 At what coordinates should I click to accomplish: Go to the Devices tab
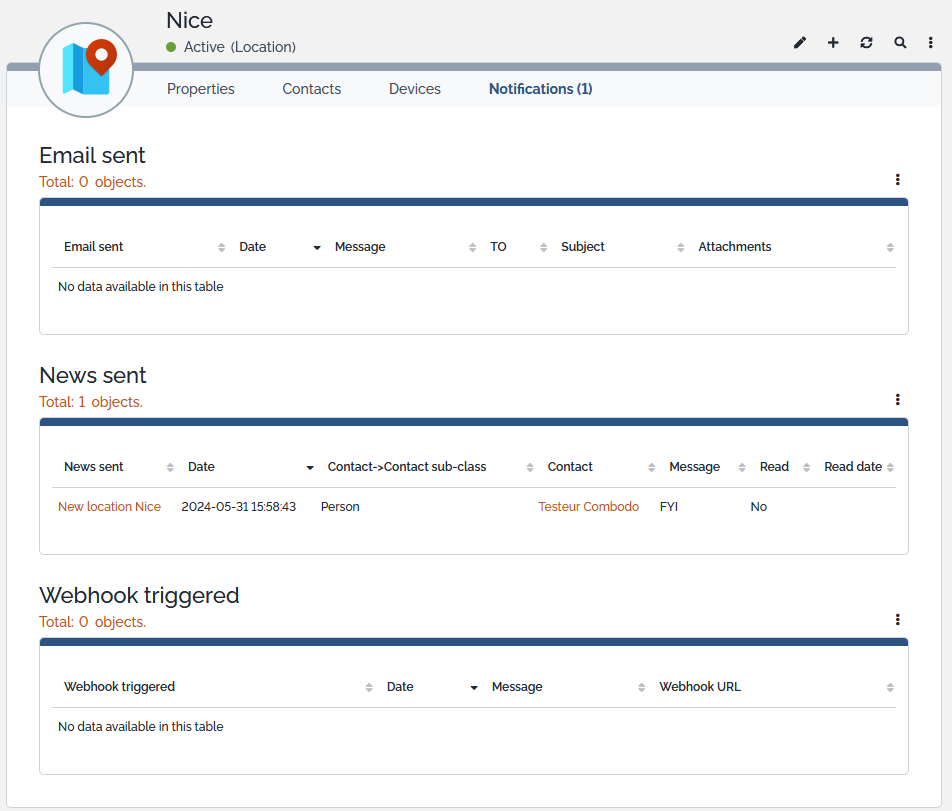pyautogui.click(x=415, y=89)
